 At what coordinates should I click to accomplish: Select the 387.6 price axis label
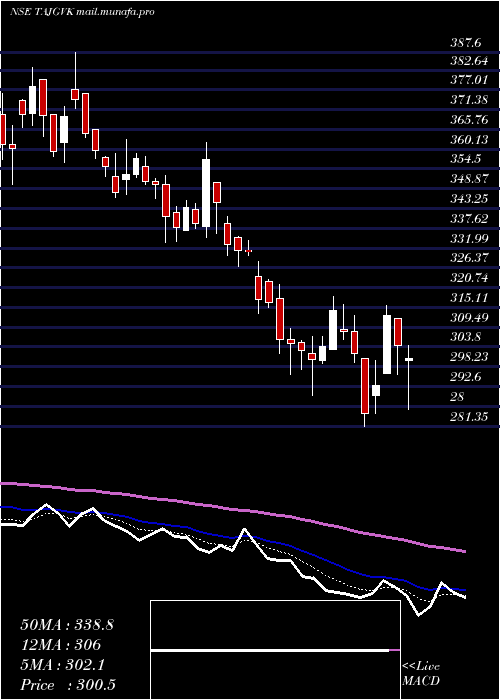[466, 43]
